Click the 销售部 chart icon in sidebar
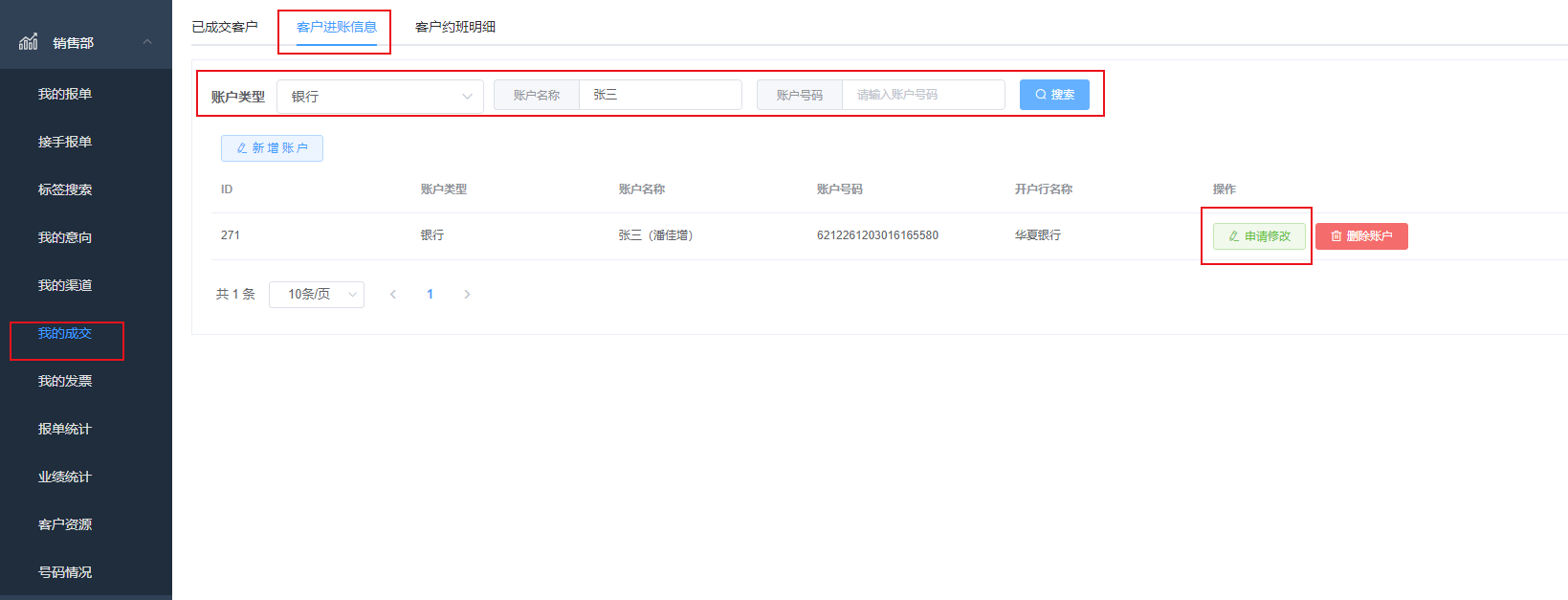The height and width of the screenshot is (600, 1568). click(29, 41)
